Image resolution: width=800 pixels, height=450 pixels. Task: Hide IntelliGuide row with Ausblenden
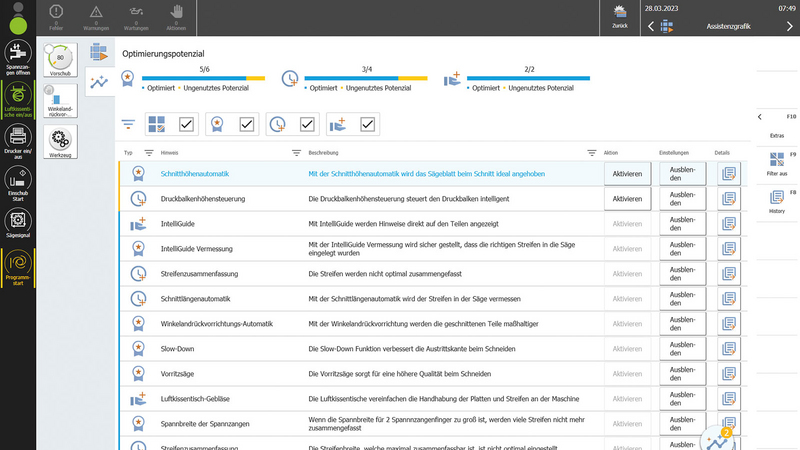tap(682, 225)
